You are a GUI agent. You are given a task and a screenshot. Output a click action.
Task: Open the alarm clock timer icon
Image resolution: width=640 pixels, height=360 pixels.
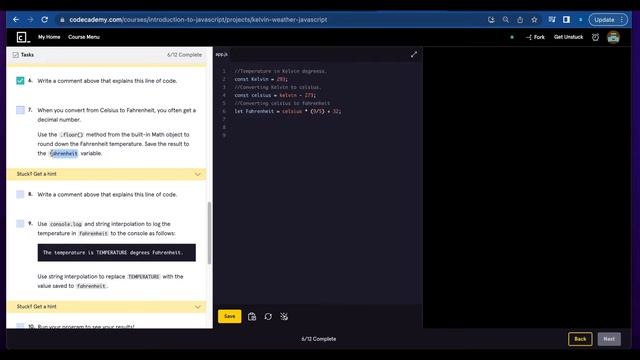pos(596,37)
